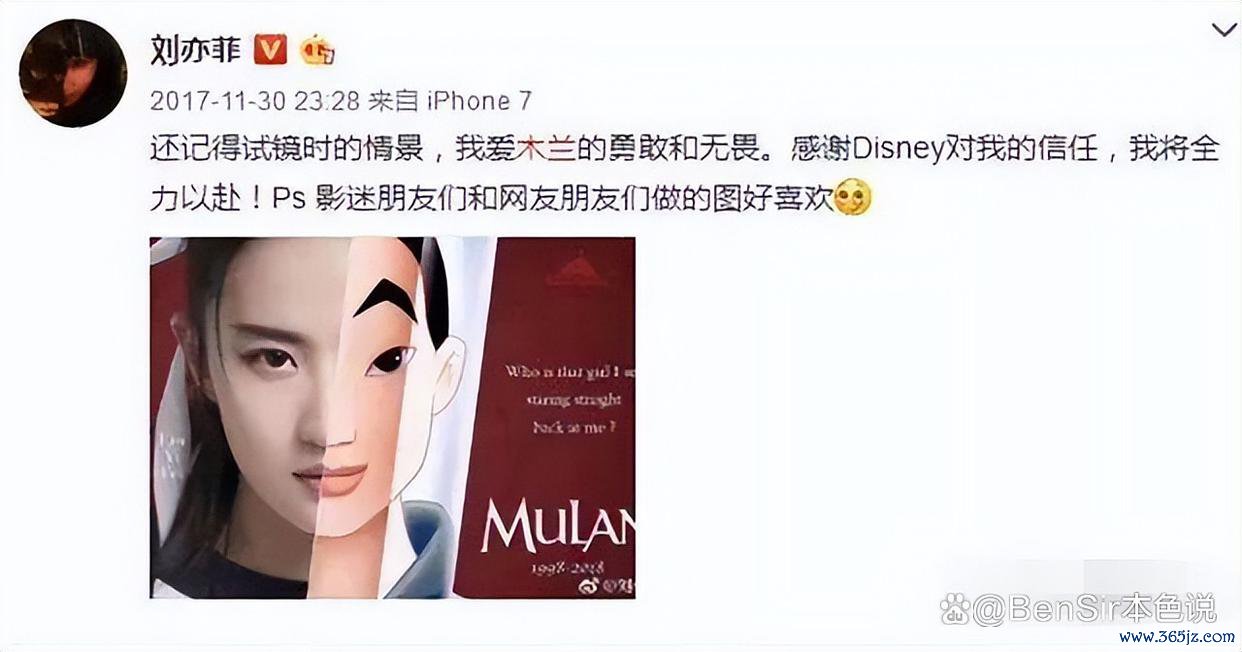Click the 来自 label before device name
Image resolution: width=1242 pixels, height=652 pixels.
tap(393, 102)
